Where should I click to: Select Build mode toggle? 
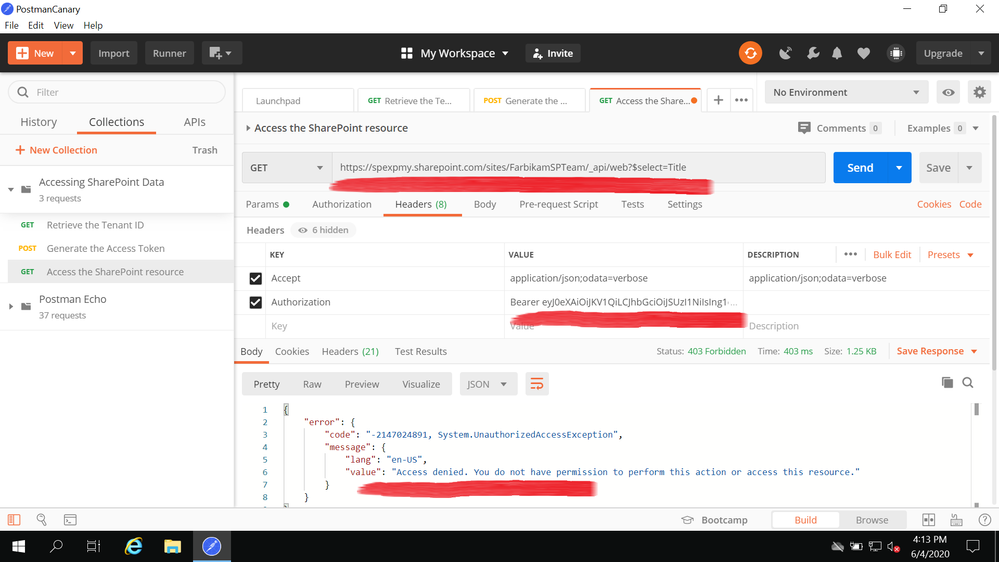pos(805,520)
